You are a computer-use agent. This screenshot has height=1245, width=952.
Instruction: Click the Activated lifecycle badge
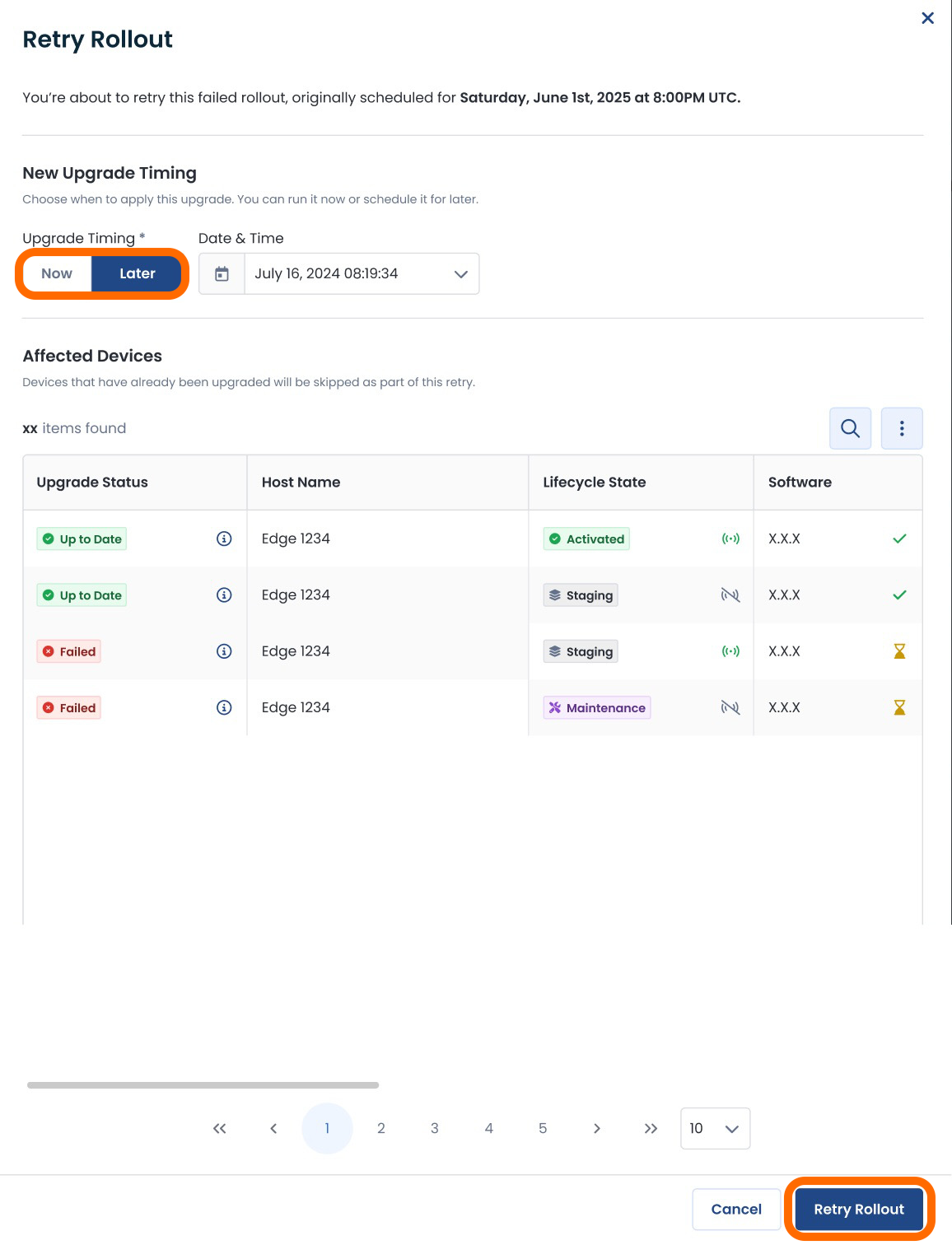[586, 539]
